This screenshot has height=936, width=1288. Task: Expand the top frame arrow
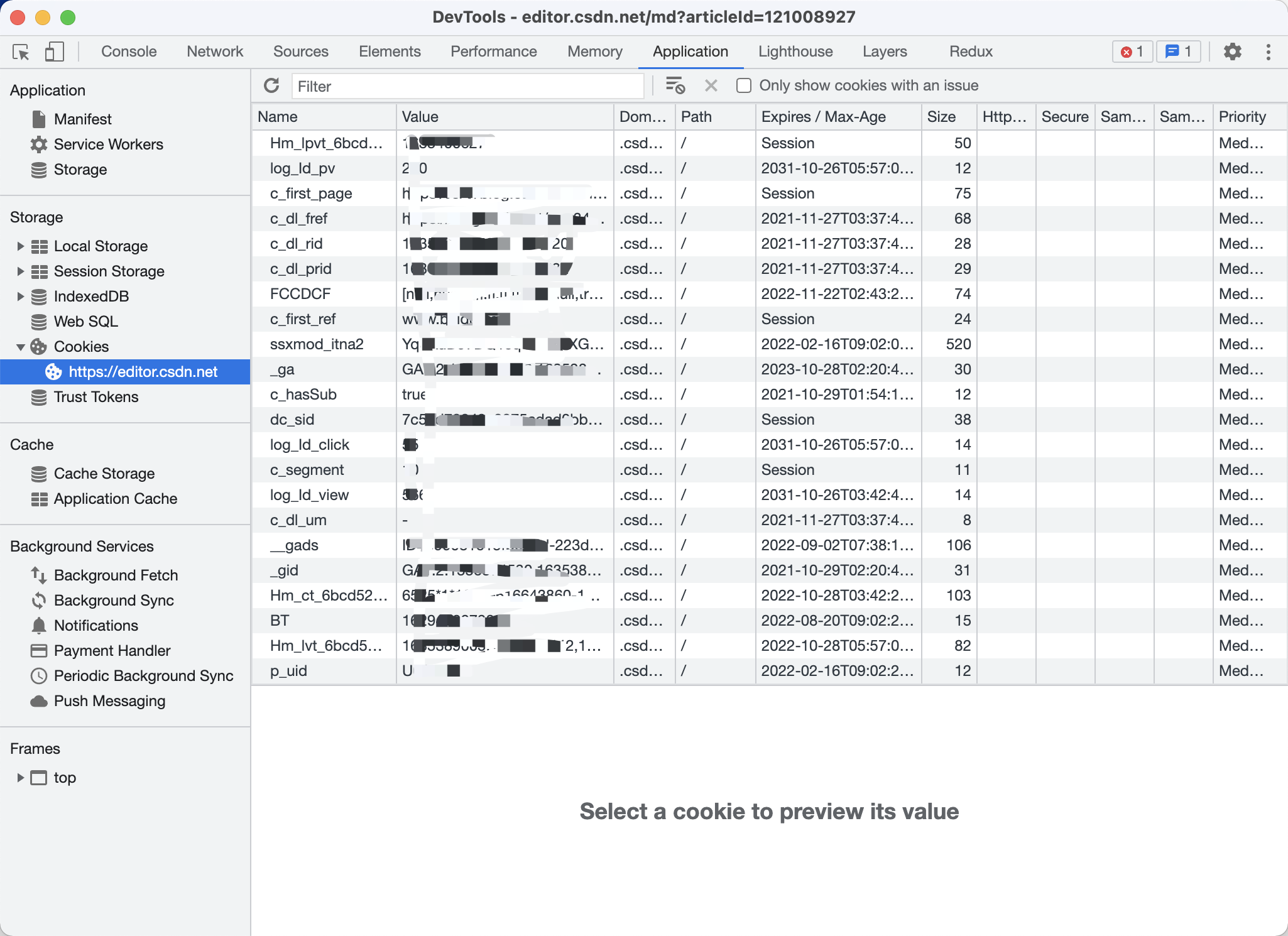pos(20,777)
